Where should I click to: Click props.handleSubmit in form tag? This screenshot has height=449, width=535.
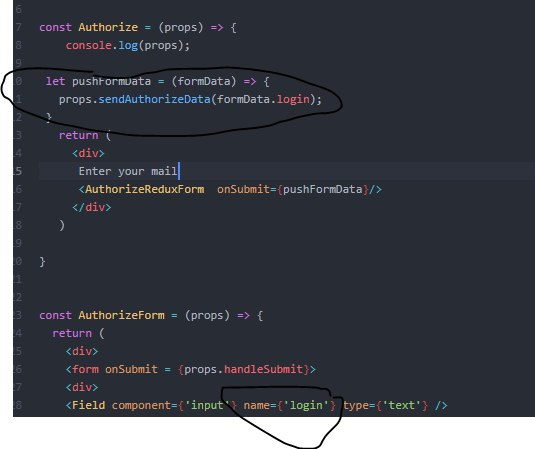(x=244, y=369)
